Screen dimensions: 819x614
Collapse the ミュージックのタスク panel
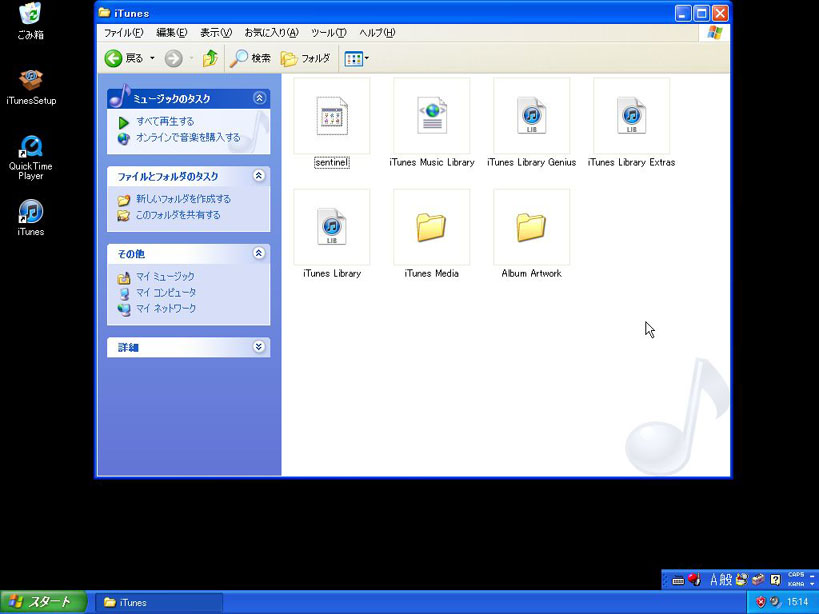click(x=259, y=98)
